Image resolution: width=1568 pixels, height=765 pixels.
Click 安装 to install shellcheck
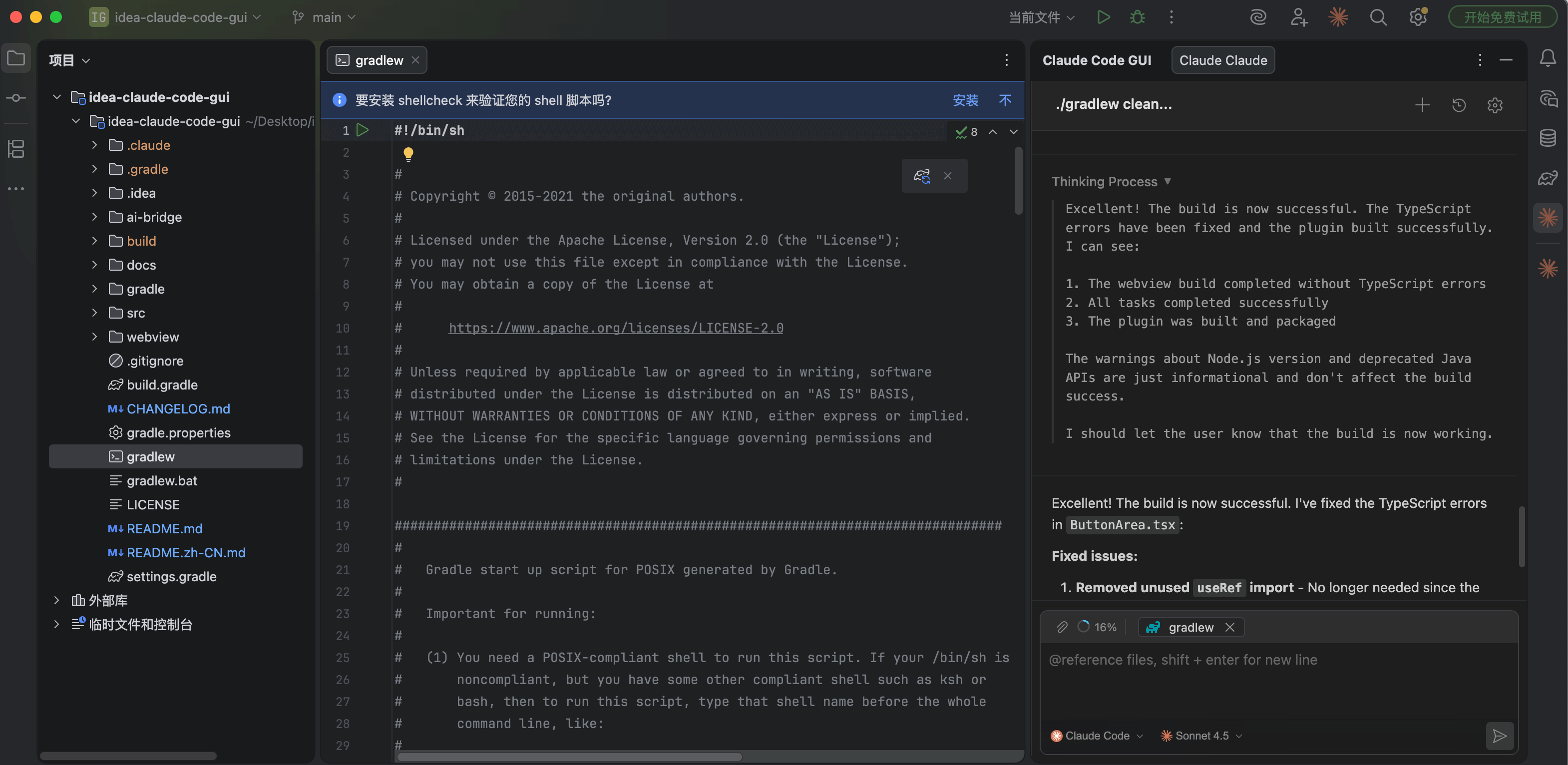pos(965,100)
